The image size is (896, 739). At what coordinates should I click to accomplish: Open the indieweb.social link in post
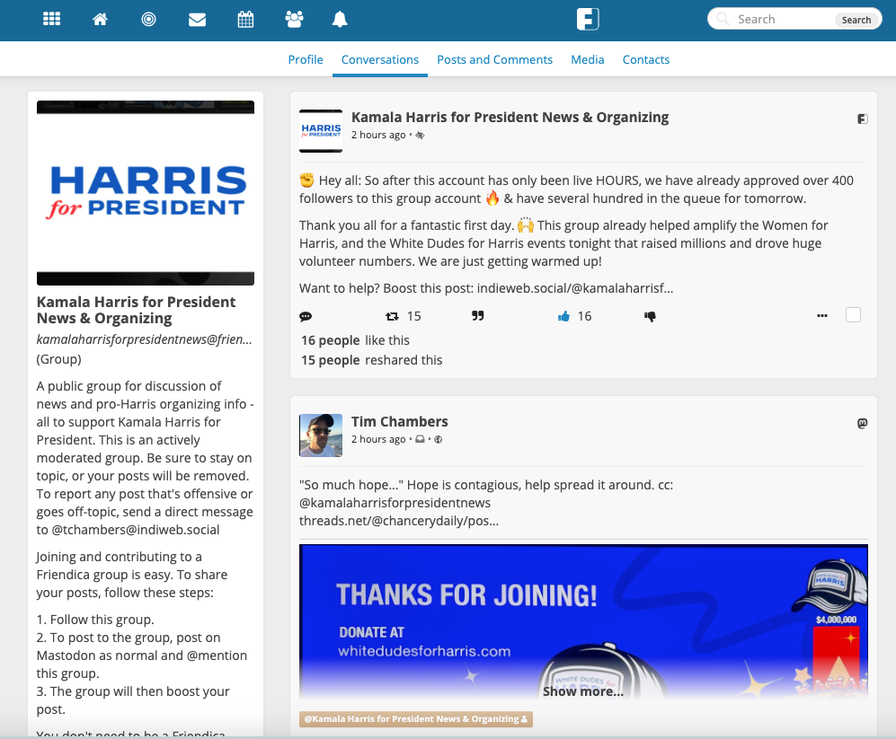(575, 288)
